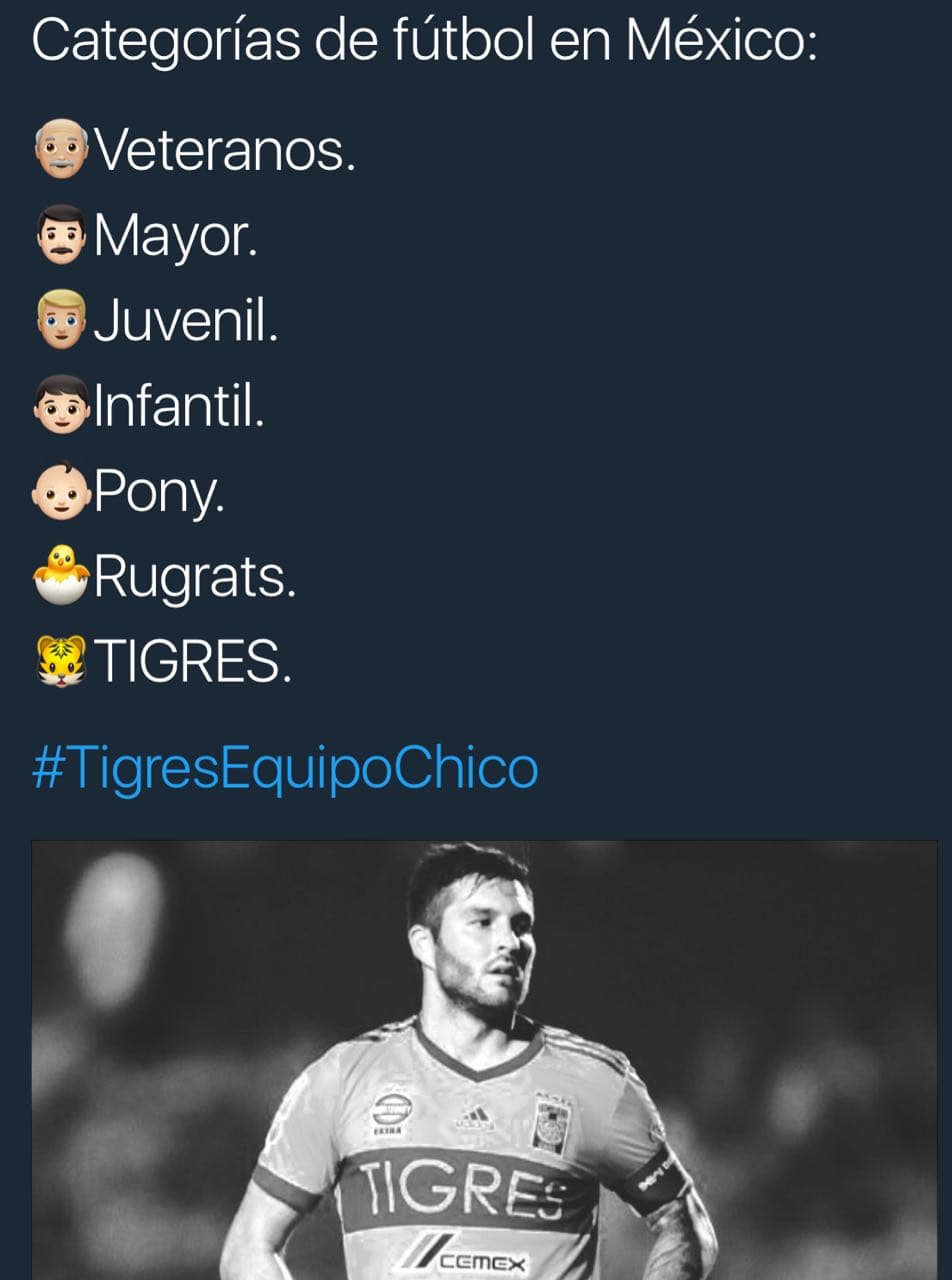Select the 'Infantil.' text line
The width and height of the screenshot is (952, 1280).
tap(180, 407)
